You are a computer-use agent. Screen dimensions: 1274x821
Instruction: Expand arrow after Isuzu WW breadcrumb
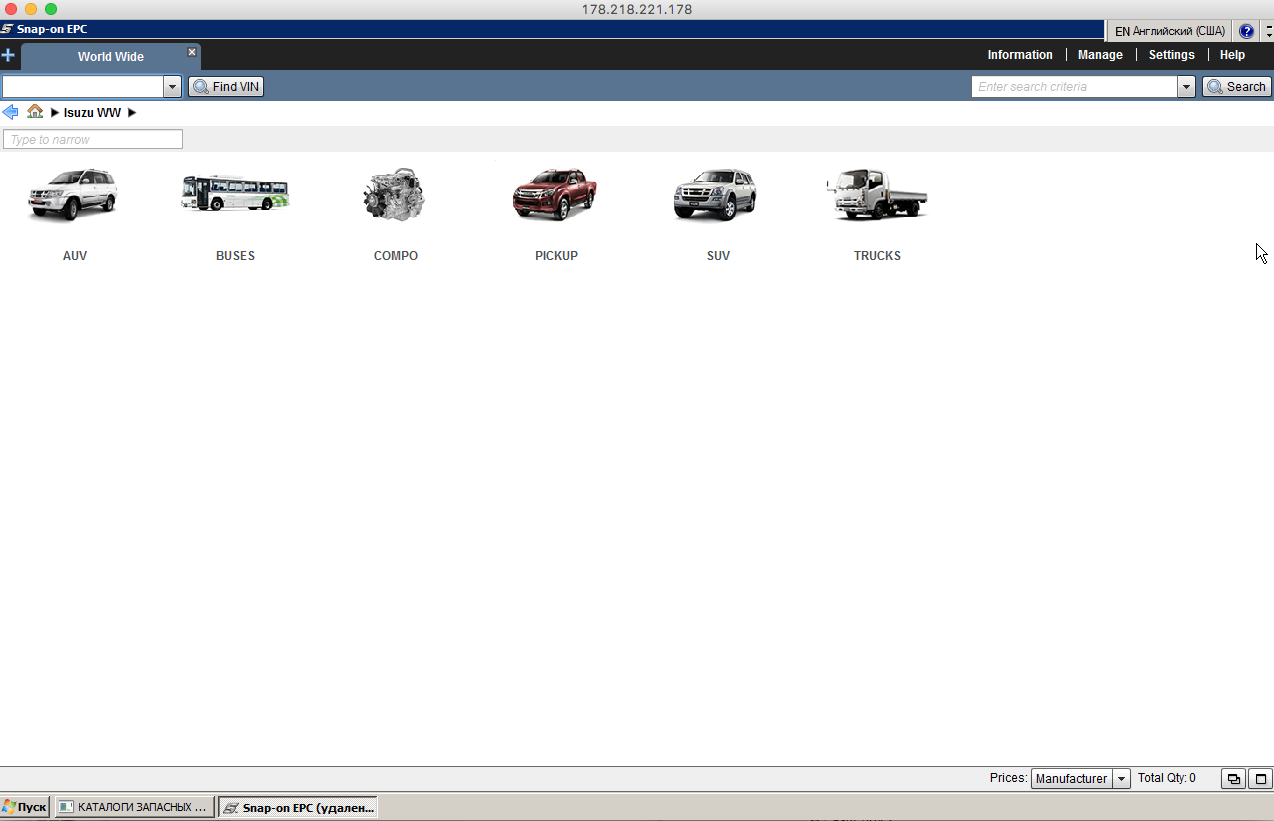tap(132, 113)
